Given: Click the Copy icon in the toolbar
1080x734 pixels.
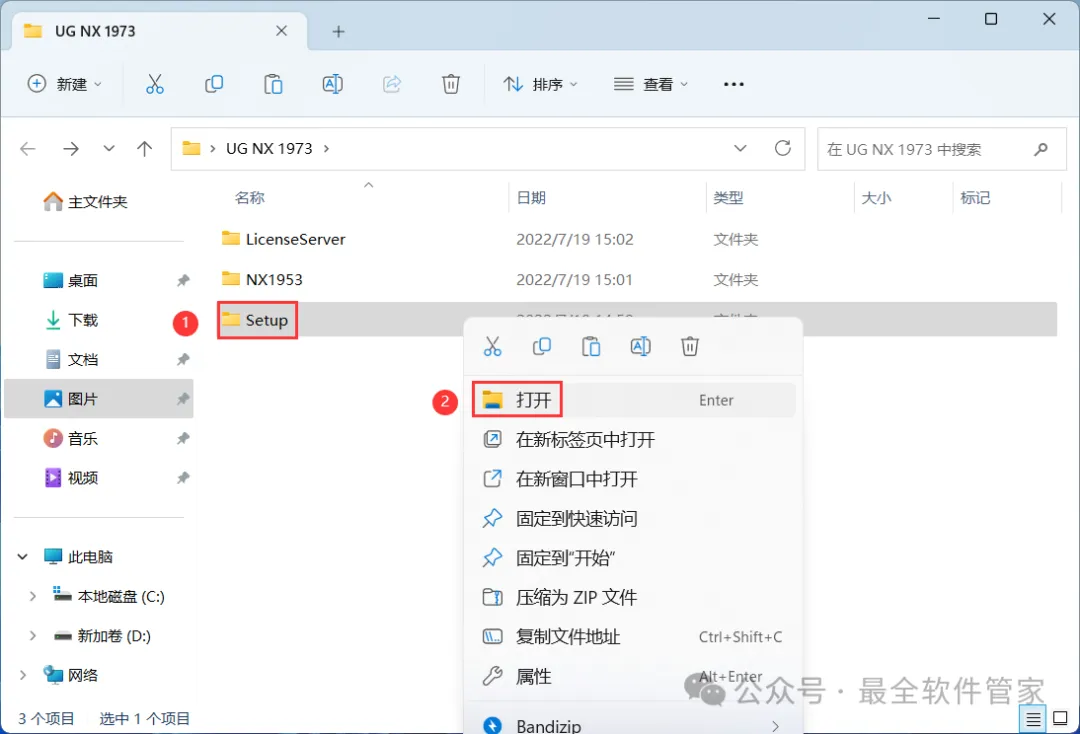Looking at the screenshot, I should pyautogui.click(x=214, y=84).
